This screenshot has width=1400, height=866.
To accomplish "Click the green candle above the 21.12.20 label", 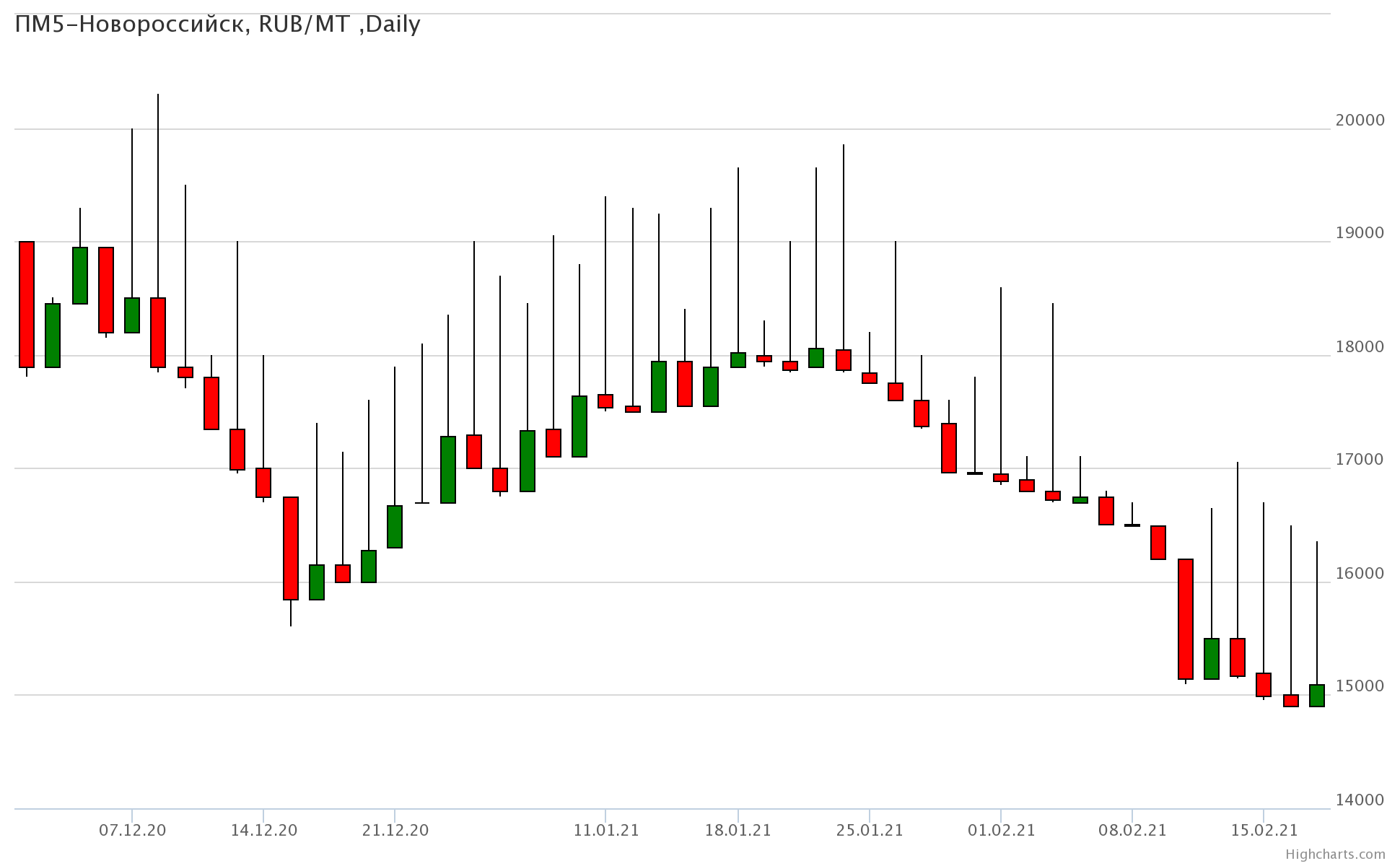I will click(395, 526).
